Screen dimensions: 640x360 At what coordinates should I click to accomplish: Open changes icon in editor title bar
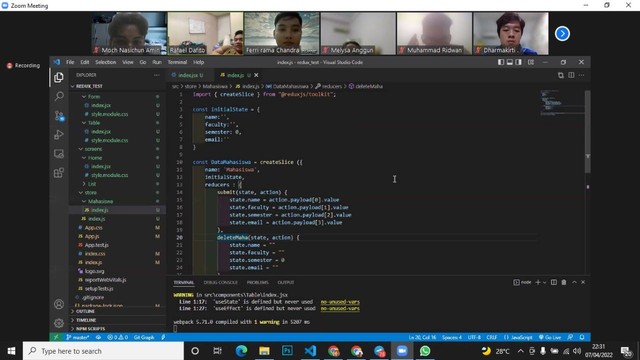[x=561, y=75]
